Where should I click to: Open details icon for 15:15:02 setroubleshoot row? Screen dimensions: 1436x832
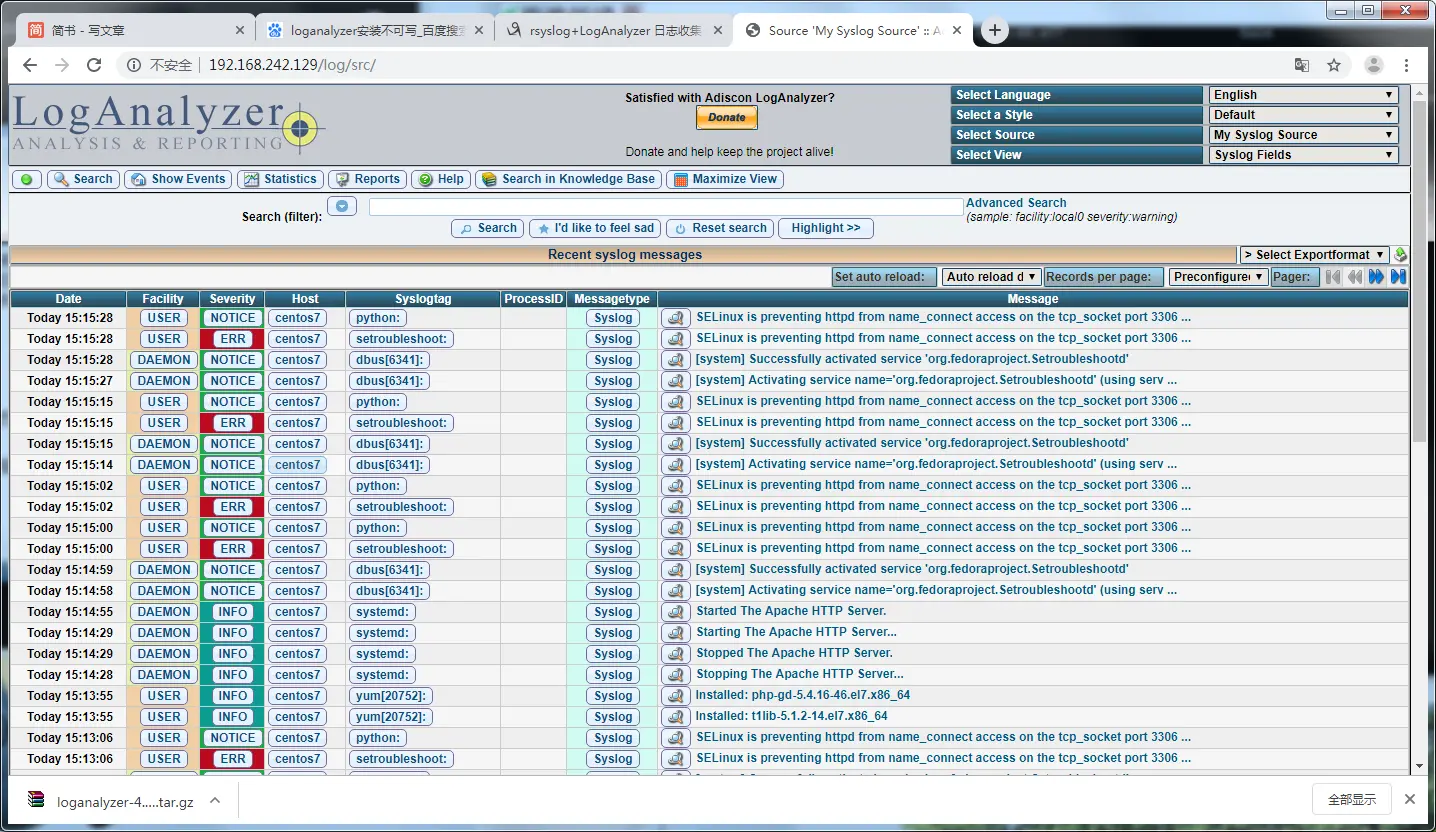tap(676, 507)
